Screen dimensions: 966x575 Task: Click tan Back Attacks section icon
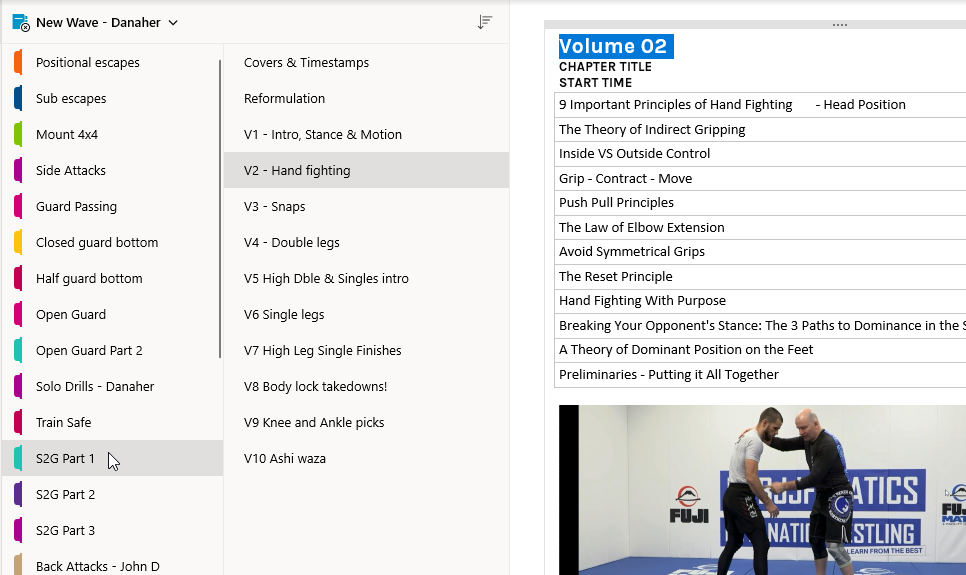(18, 566)
